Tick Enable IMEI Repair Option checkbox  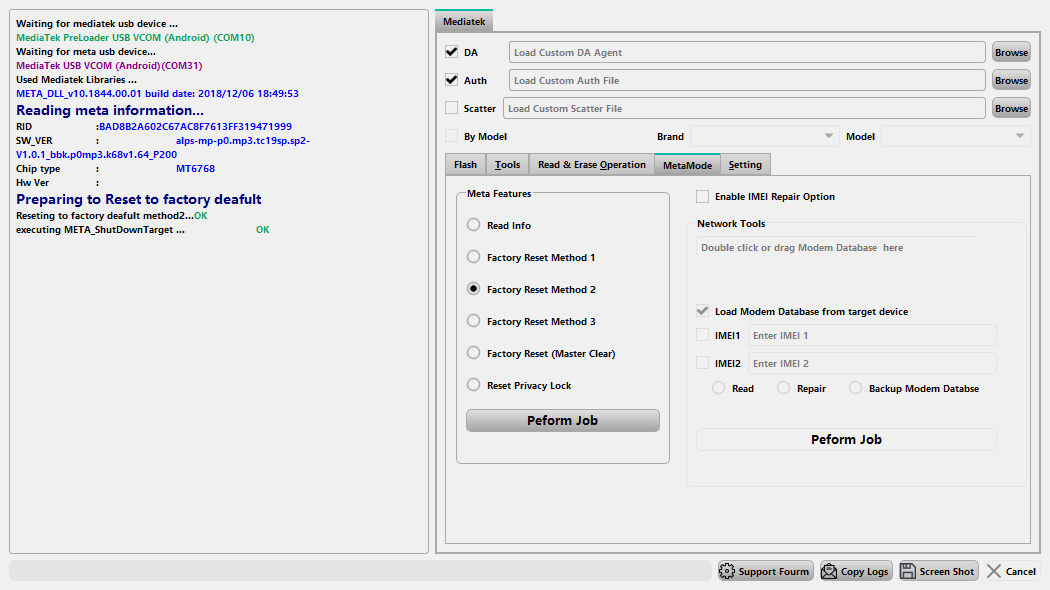tap(703, 197)
